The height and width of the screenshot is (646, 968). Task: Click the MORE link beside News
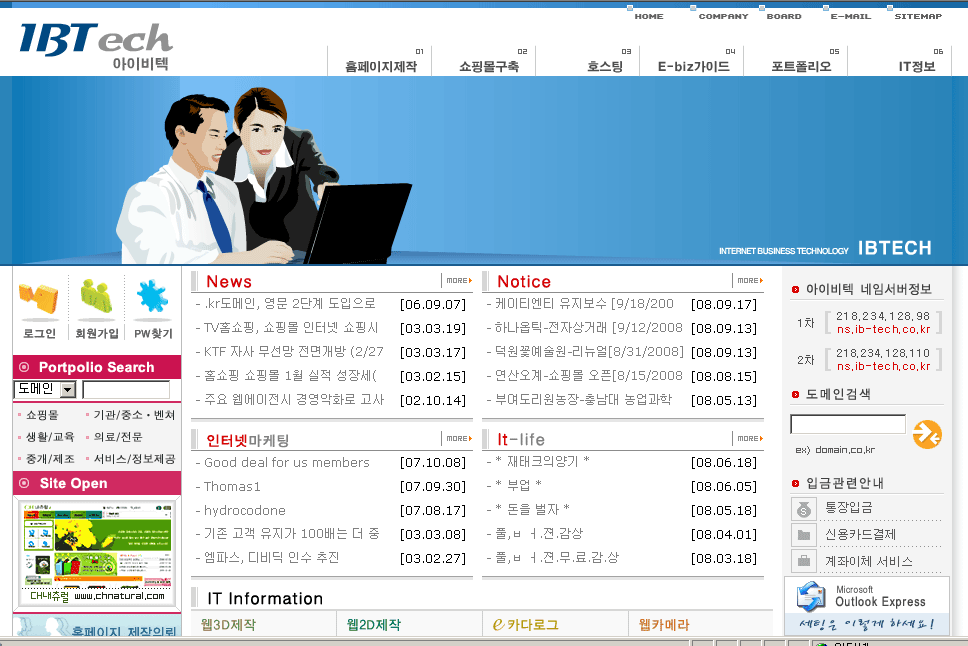pyautogui.click(x=459, y=280)
